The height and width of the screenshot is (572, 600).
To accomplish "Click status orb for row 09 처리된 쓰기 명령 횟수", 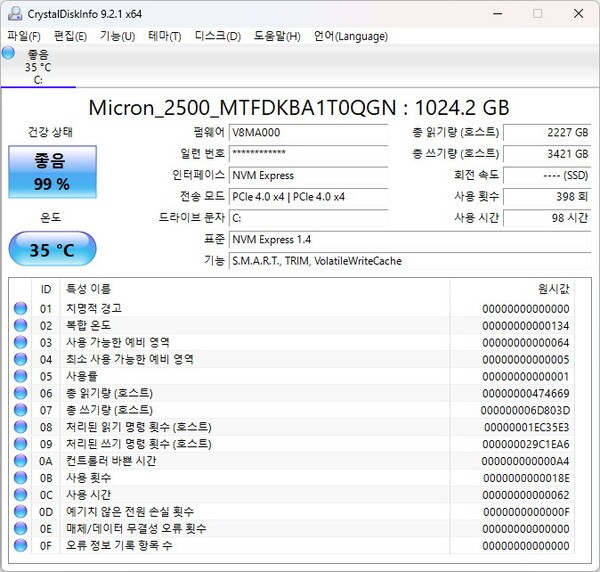I will click(20, 444).
